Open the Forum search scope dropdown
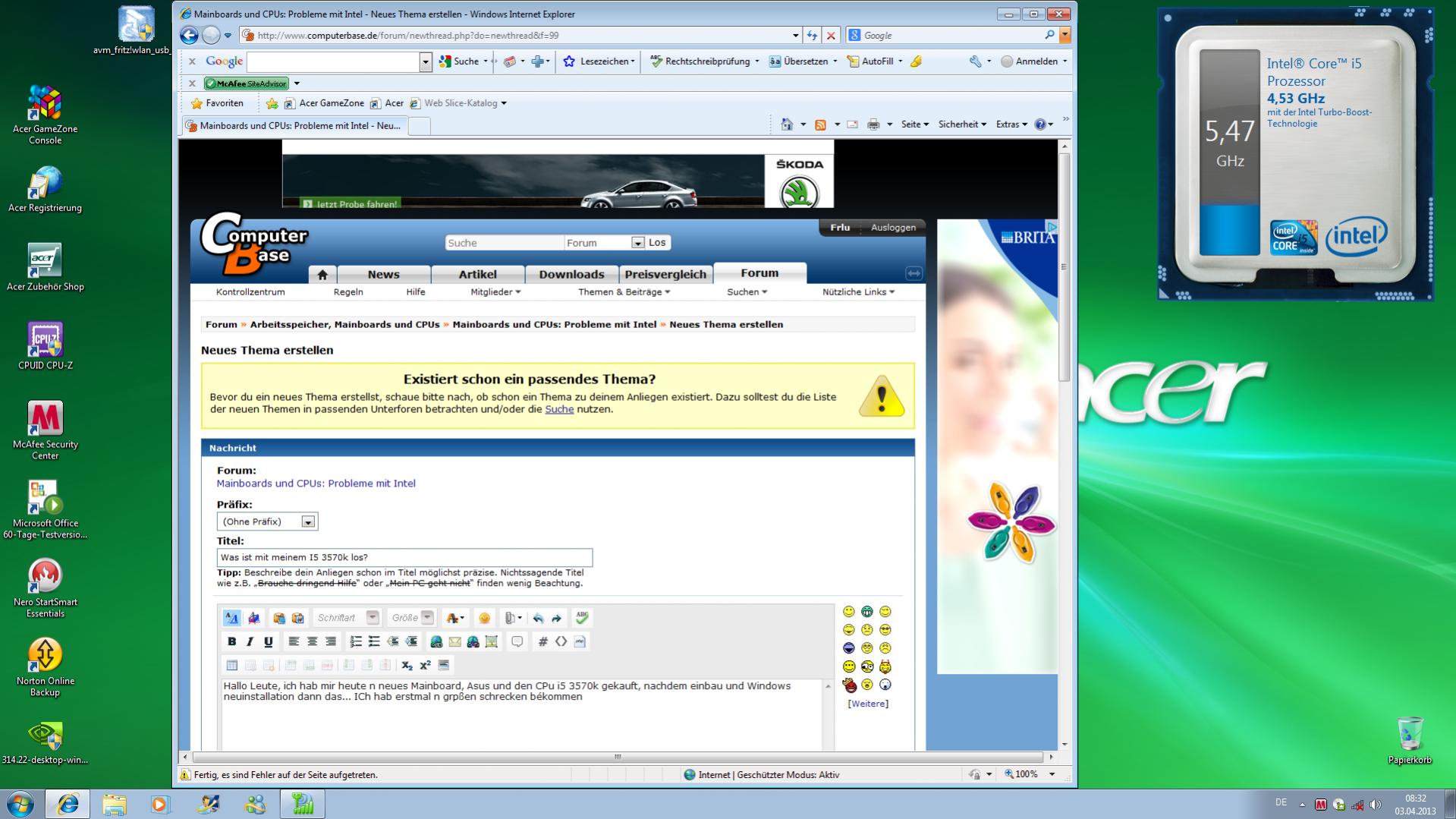The height and width of the screenshot is (819, 1456). (605, 243)
